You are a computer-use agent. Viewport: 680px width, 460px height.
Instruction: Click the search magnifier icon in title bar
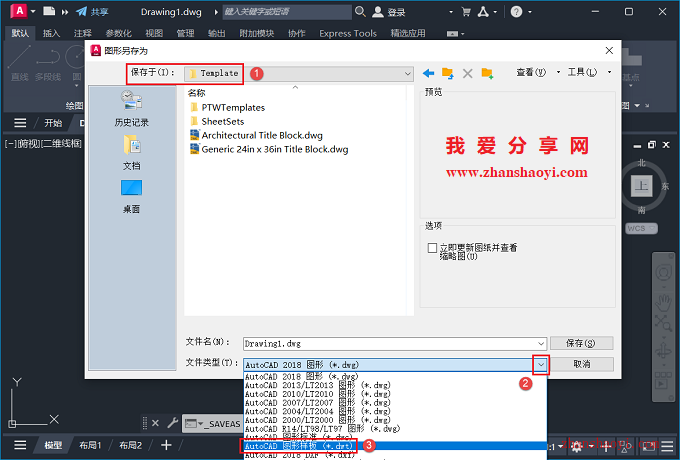360,12
